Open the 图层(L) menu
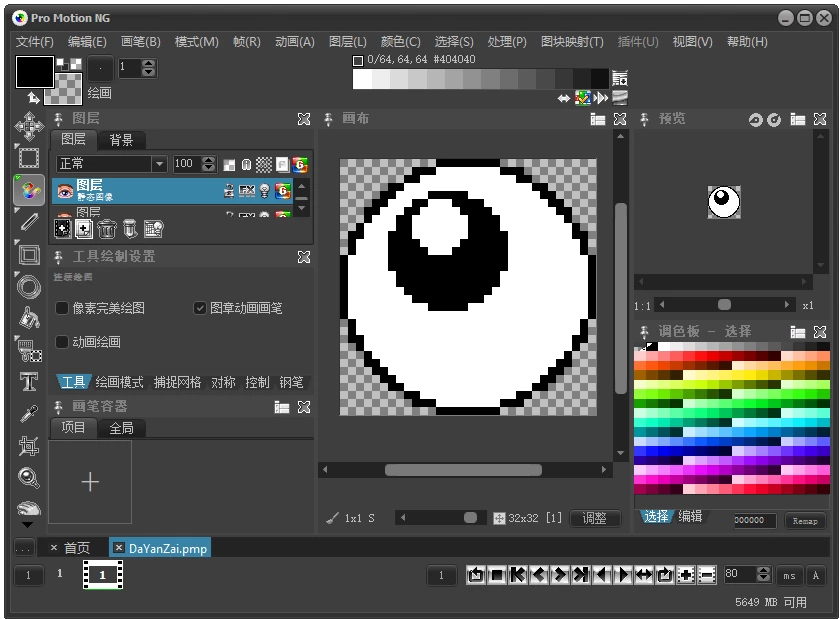840x619 pixels. tap(346, 42)
